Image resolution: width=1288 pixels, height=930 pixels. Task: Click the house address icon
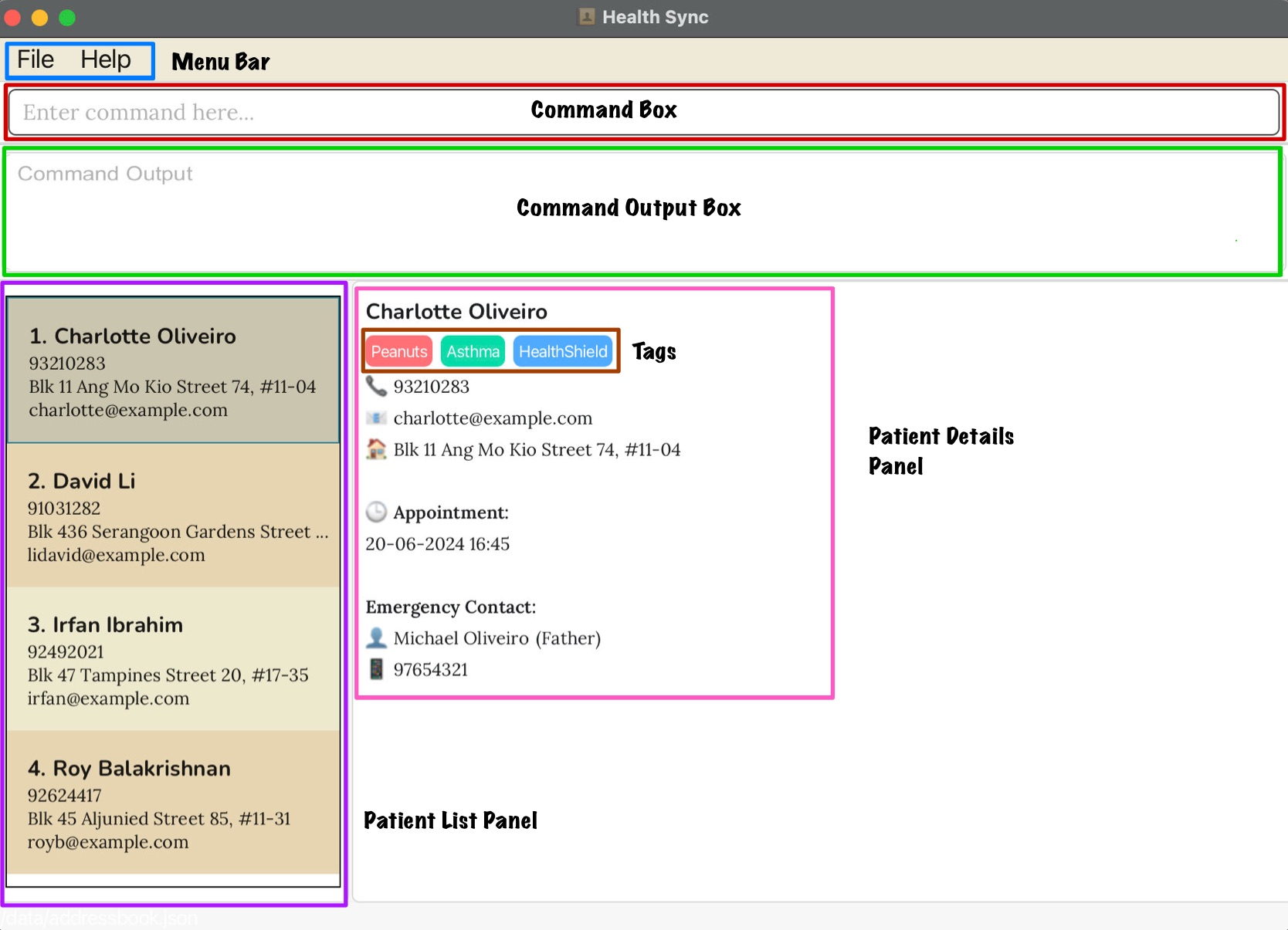(x=376, y=449)
